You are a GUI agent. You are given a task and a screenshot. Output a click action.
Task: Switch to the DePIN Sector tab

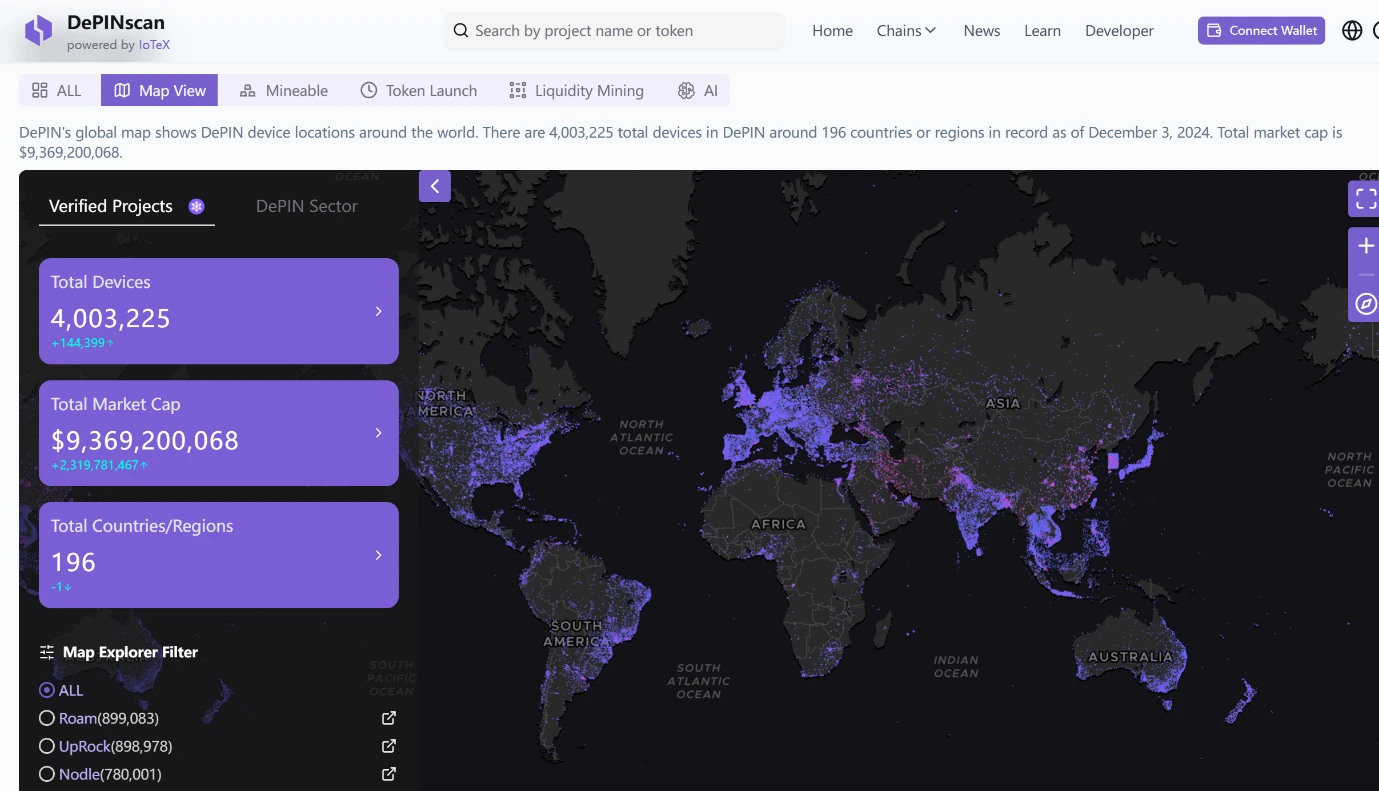[x=306, y=206]
